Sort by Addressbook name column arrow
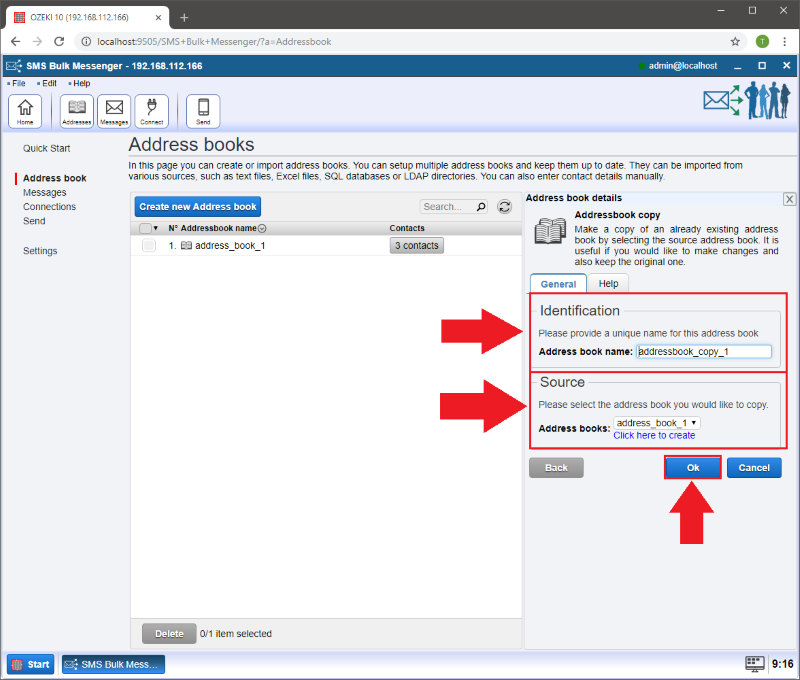This screenshot has height=680, width=800. point(262,229)
